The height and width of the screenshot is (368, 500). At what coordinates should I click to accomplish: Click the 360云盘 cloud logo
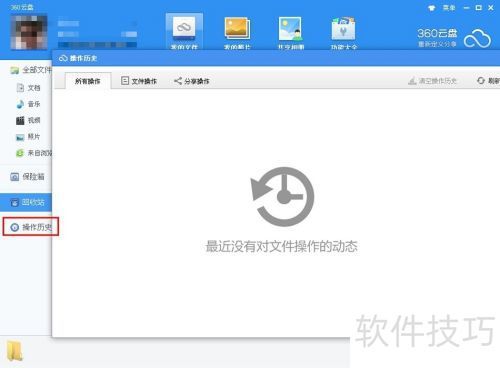pyautogui.click(x=477, y=39)
